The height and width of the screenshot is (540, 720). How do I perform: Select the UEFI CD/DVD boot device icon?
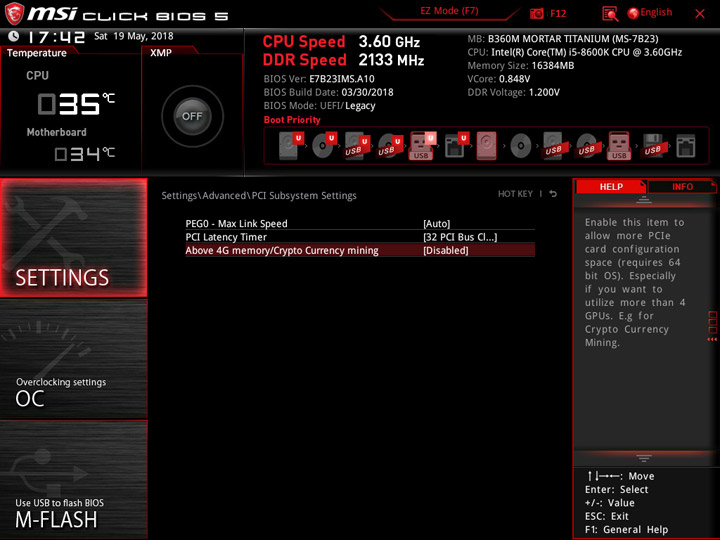click(x=324, y=146)
